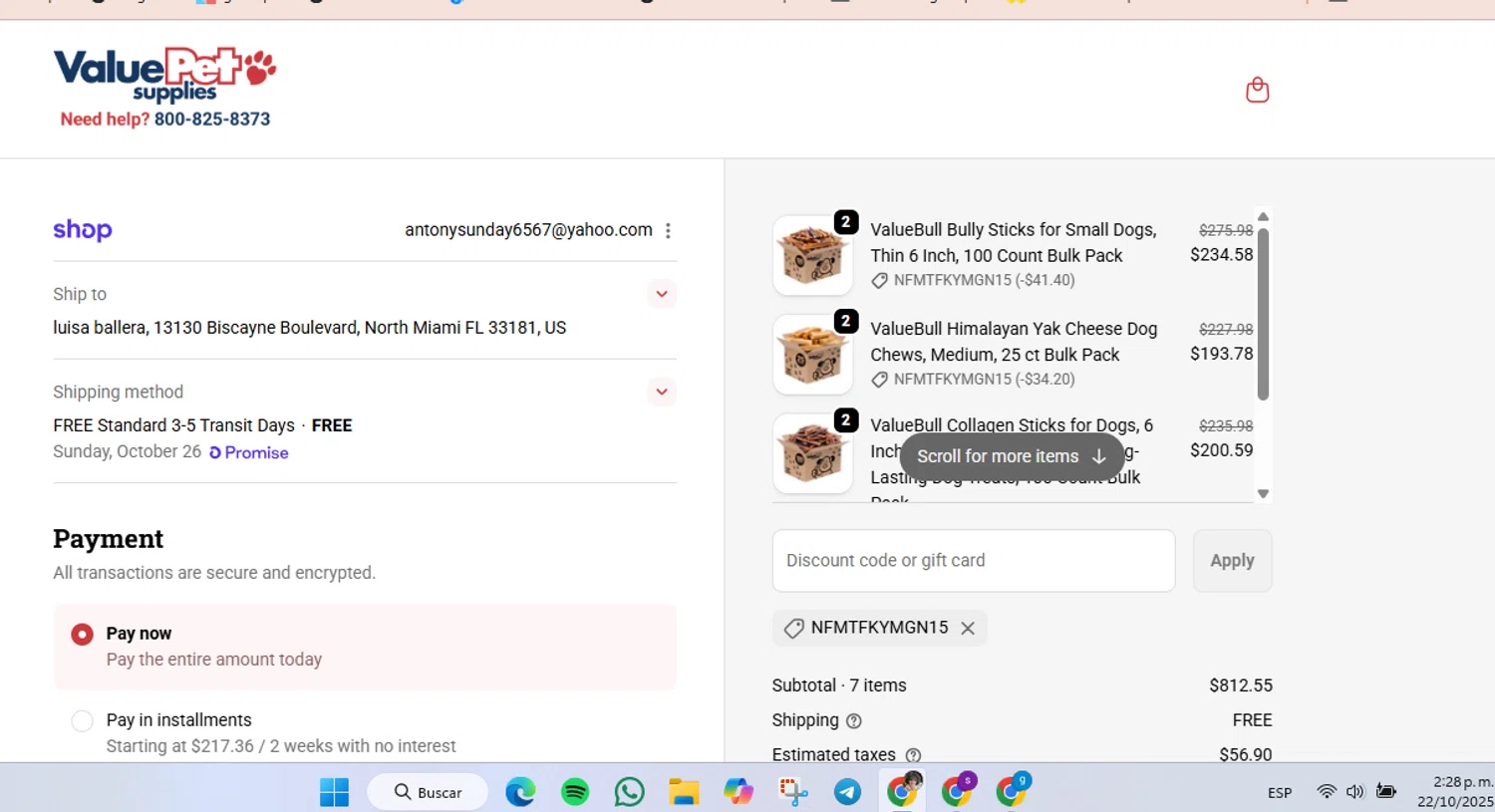
Task: Open the clock and date 22/10/2025
Action: pyautogui.click(x=1455, y=792)
